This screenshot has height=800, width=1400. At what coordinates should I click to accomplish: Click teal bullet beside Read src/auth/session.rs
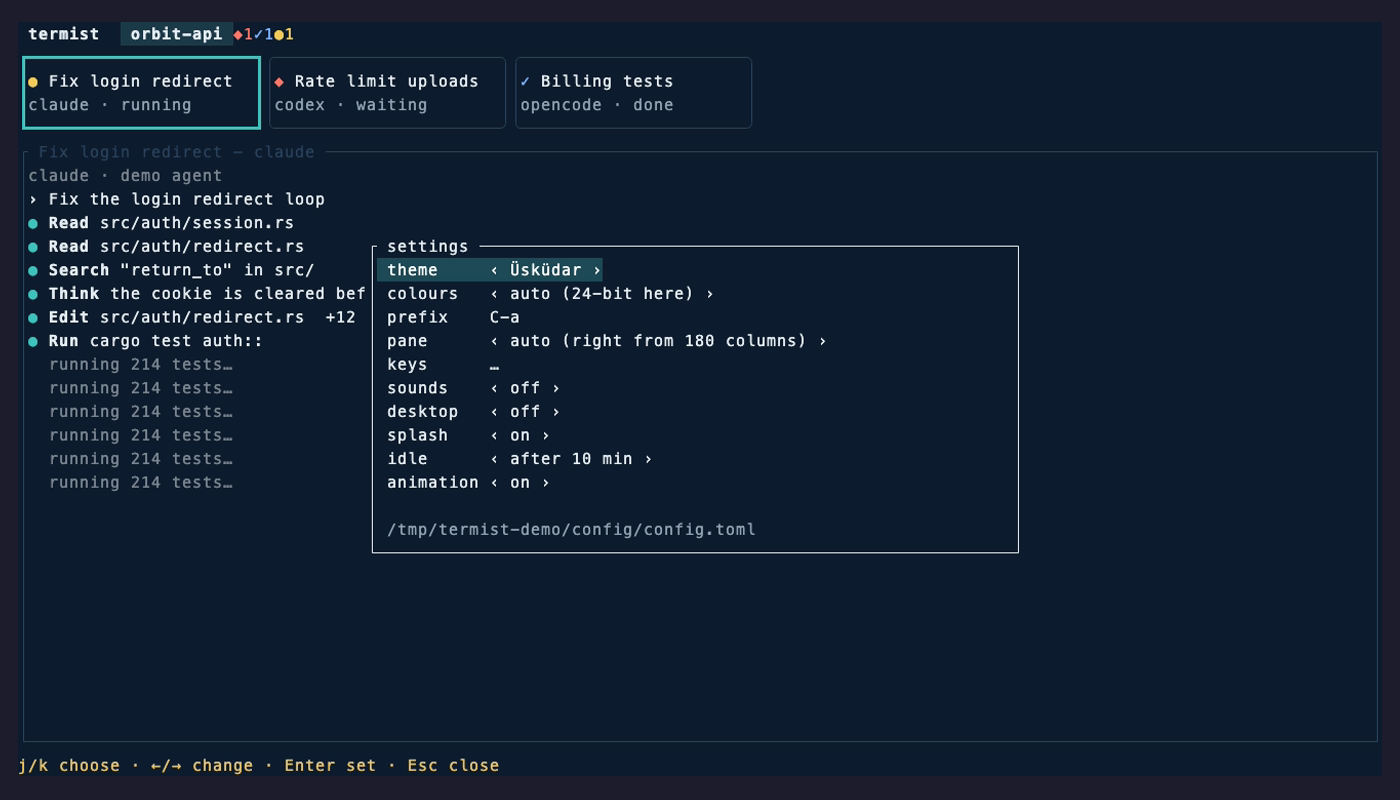pos(33,223)
